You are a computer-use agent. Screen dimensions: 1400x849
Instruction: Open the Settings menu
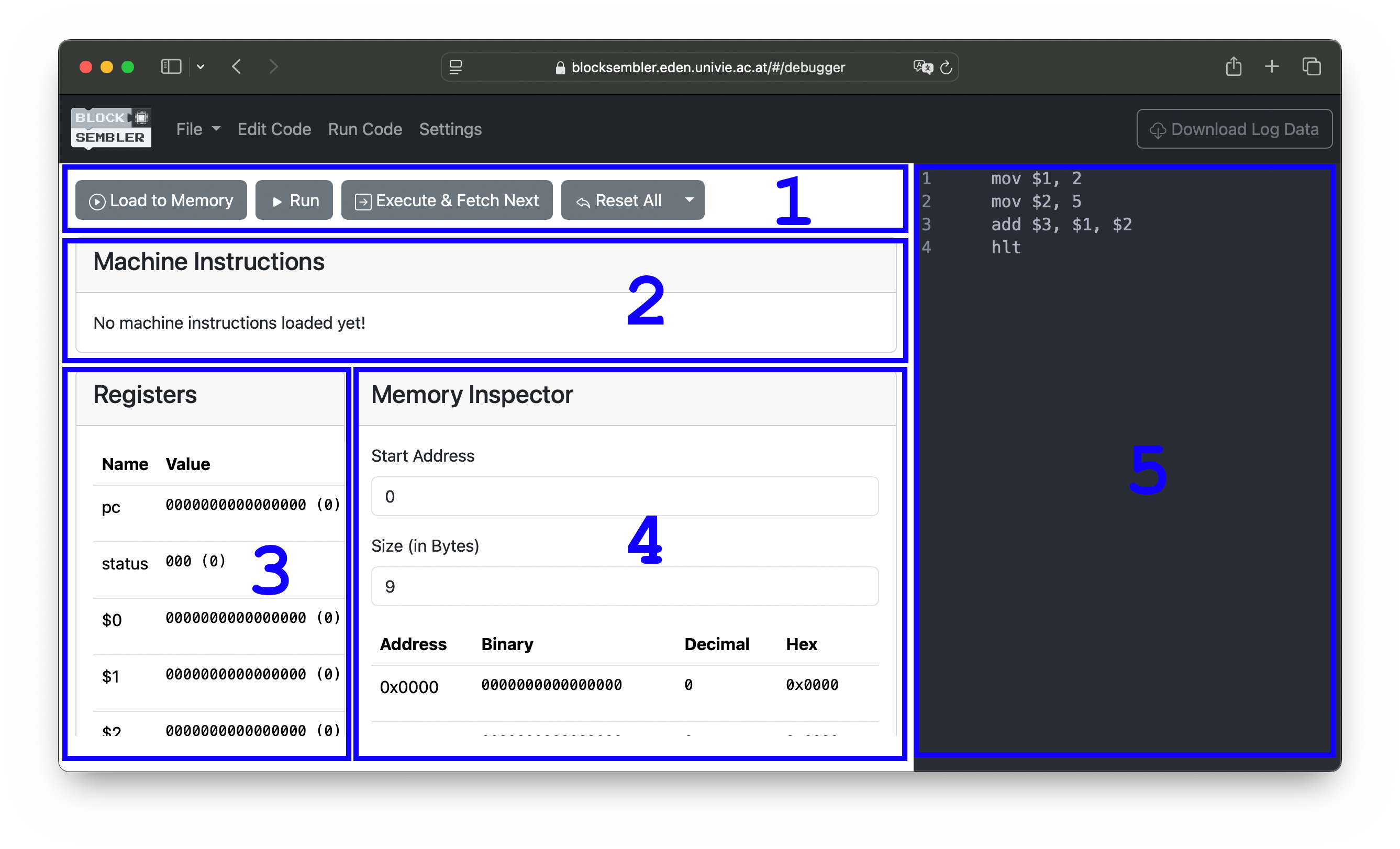coord(450,129)
